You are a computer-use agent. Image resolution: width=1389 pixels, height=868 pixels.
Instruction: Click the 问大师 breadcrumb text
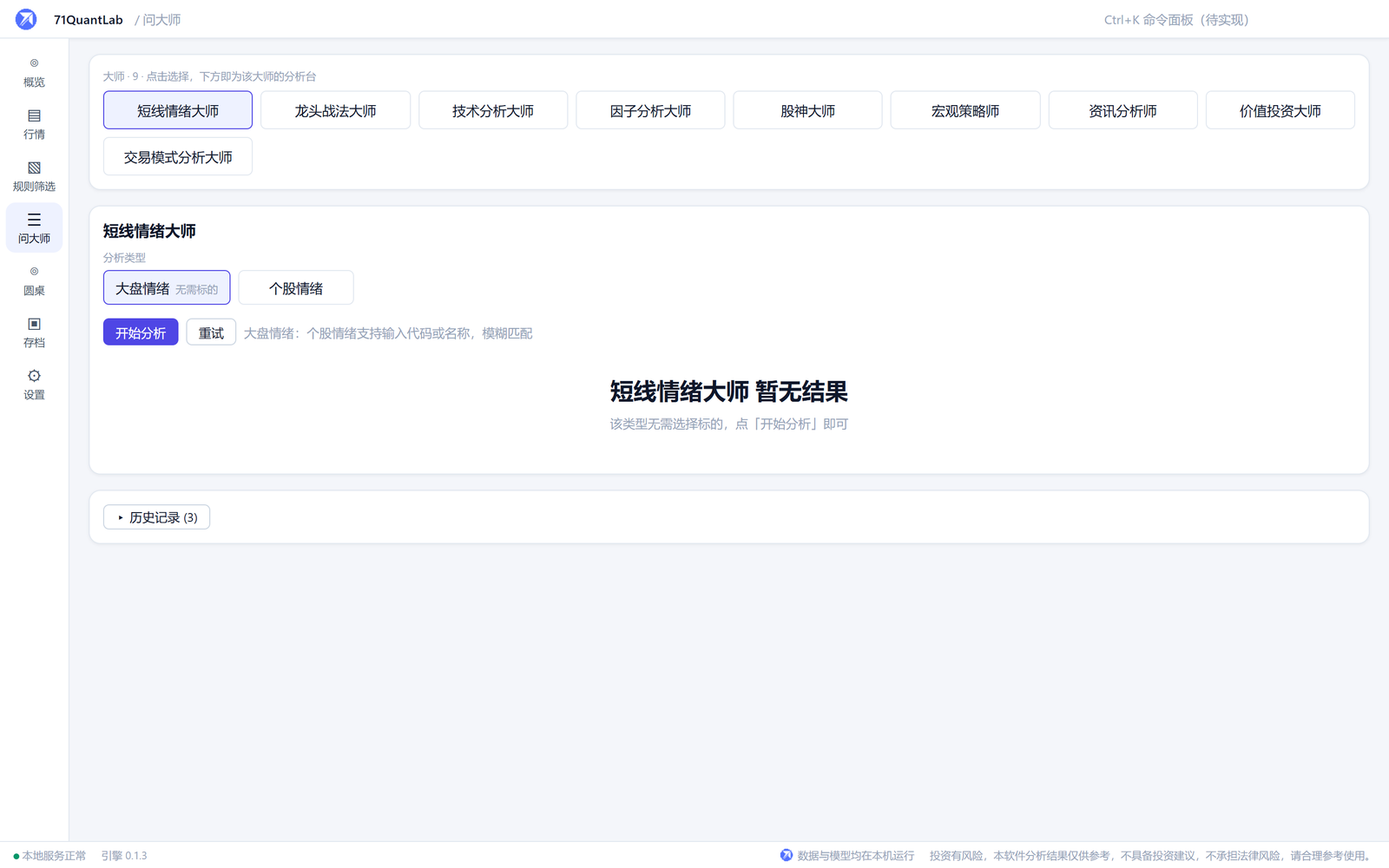pos(162,19)
